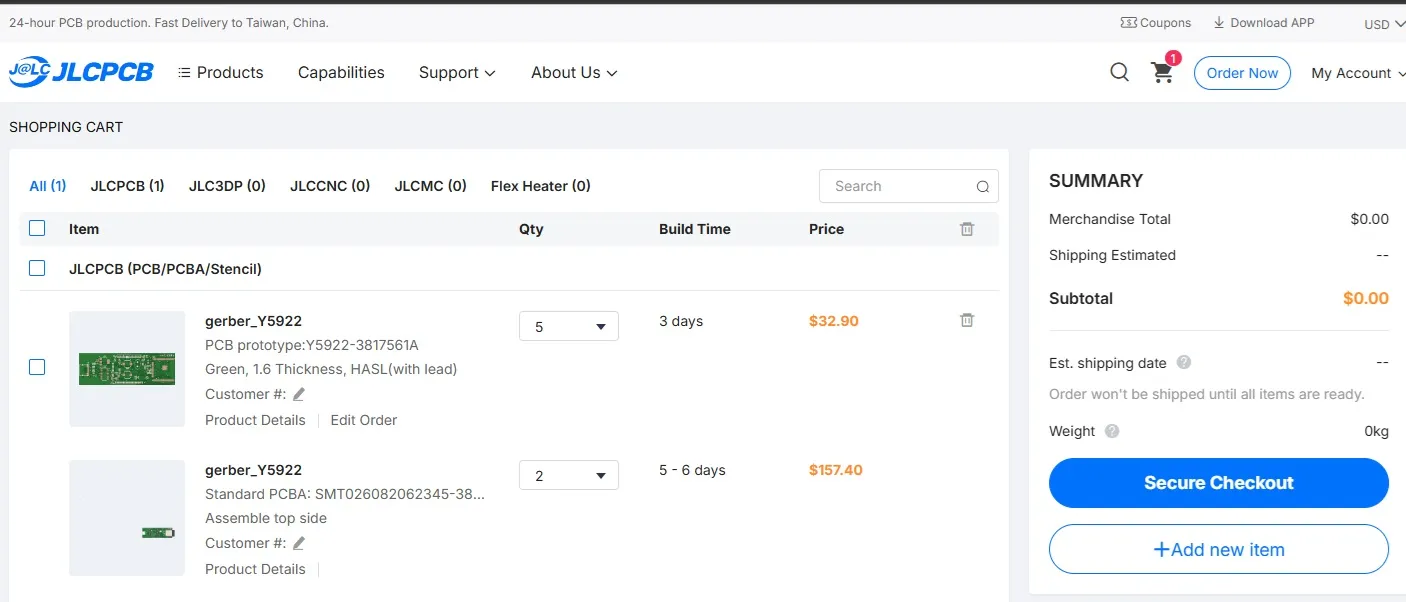Open the green PCB prototype thumbnail

point(127,369)
